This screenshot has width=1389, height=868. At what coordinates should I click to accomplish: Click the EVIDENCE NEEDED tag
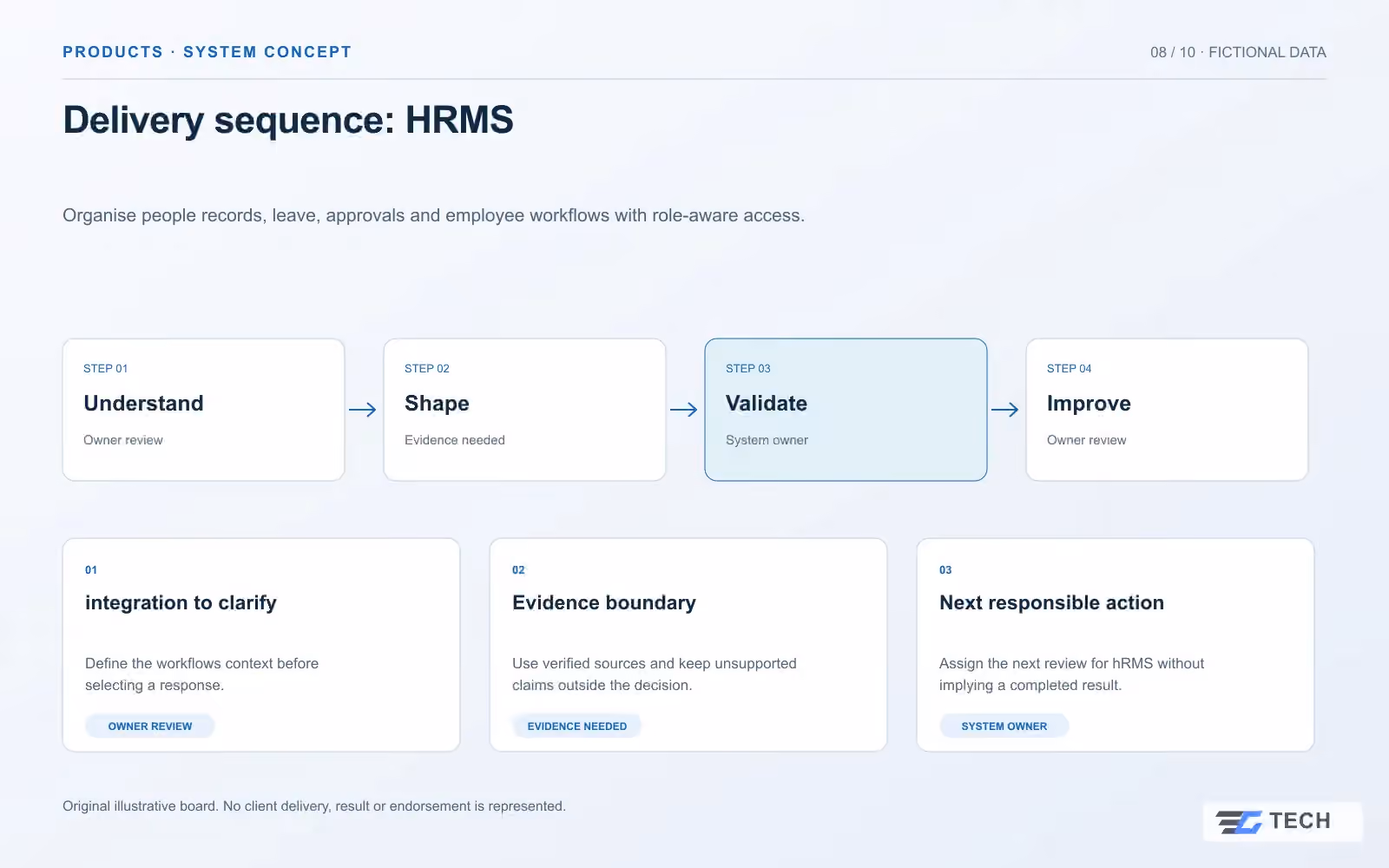pyautogui.click(x=577, y=727)
